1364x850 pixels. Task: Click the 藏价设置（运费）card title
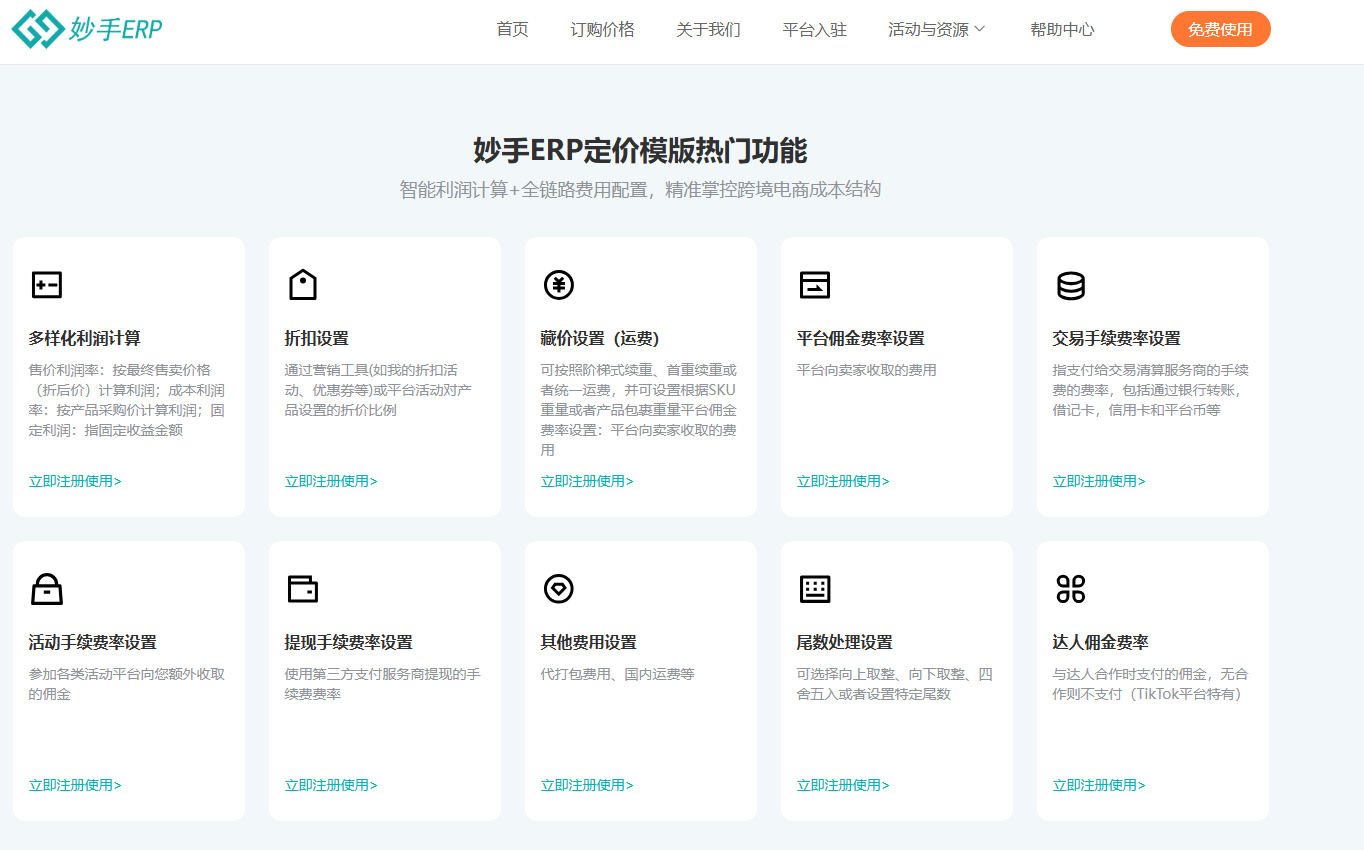tap(600, 338)
